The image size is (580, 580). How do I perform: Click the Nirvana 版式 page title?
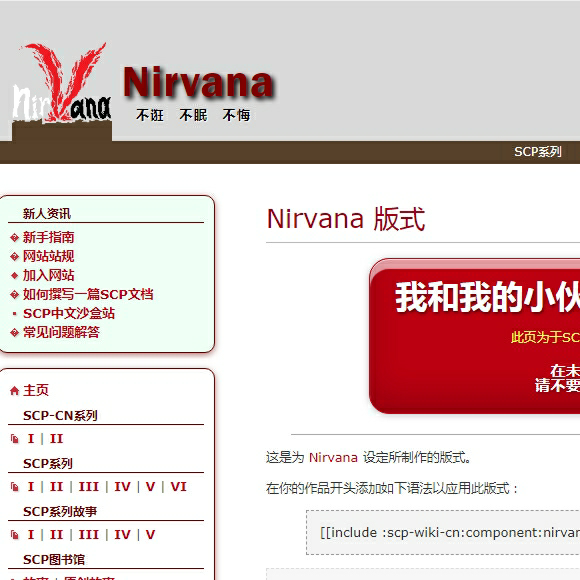[x=346, y=219]
